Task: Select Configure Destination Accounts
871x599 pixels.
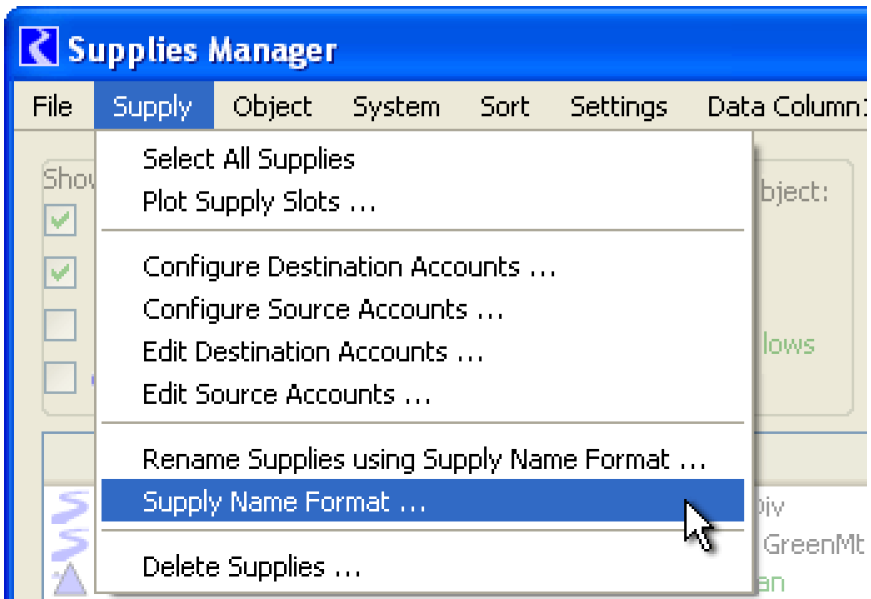Action: click(349, 267)
